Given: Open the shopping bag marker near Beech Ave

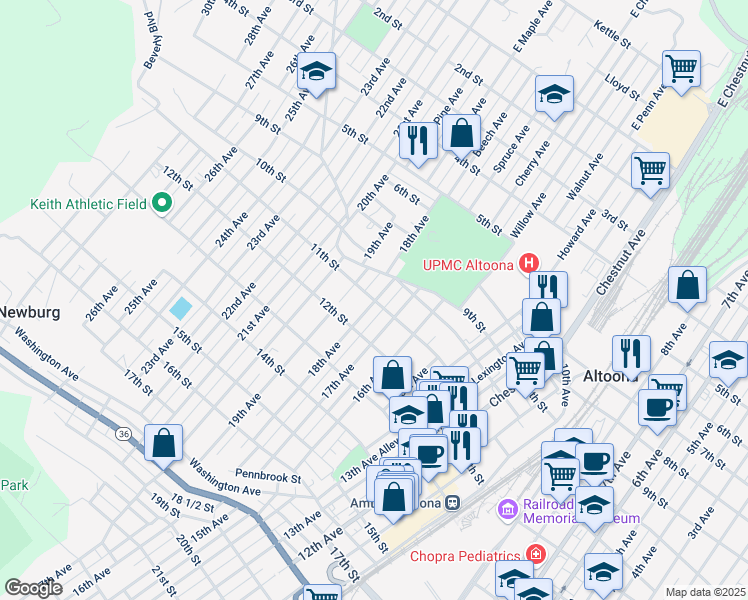Looking at the screenshot, I should click(461, 135).
